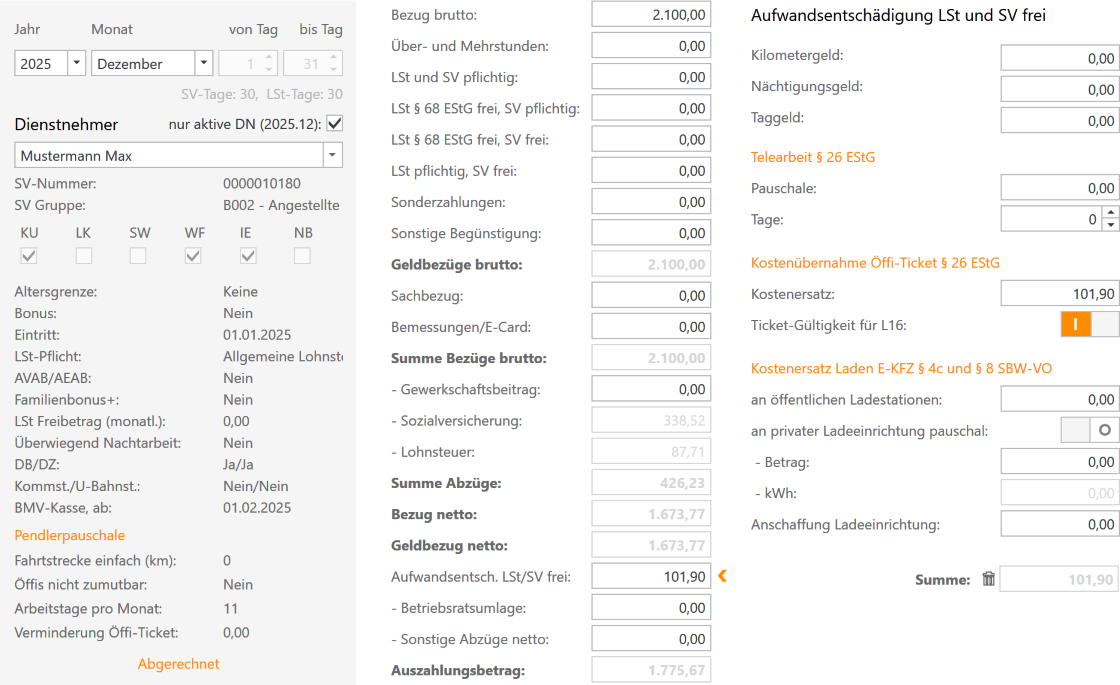Image resolution: width=1120 pixels, height=685 pixels.
Task: Uncheck the WF checkbox
Action: [194, 255]
